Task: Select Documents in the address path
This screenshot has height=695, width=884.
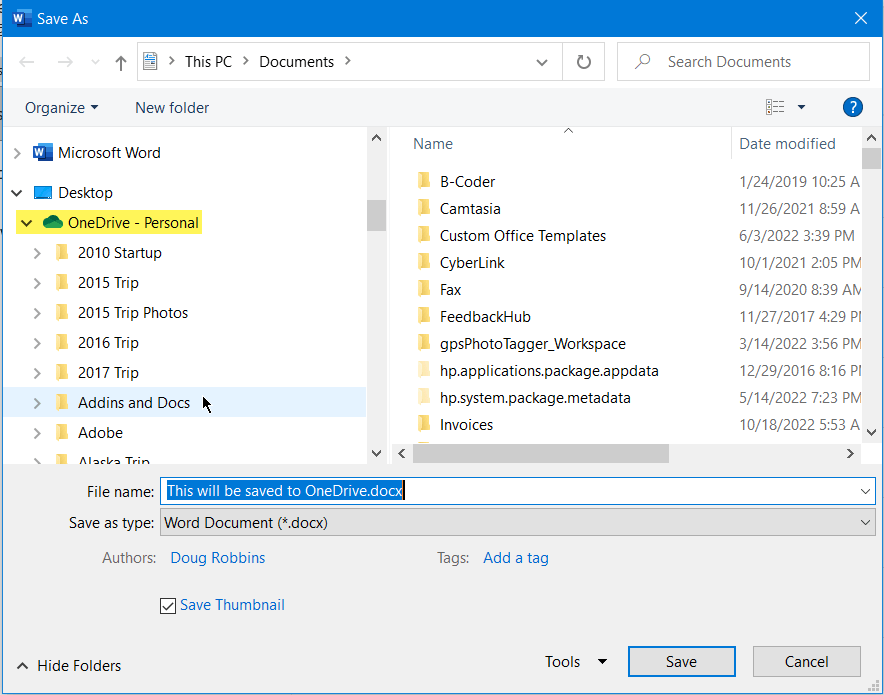Action: coord(297,61)
